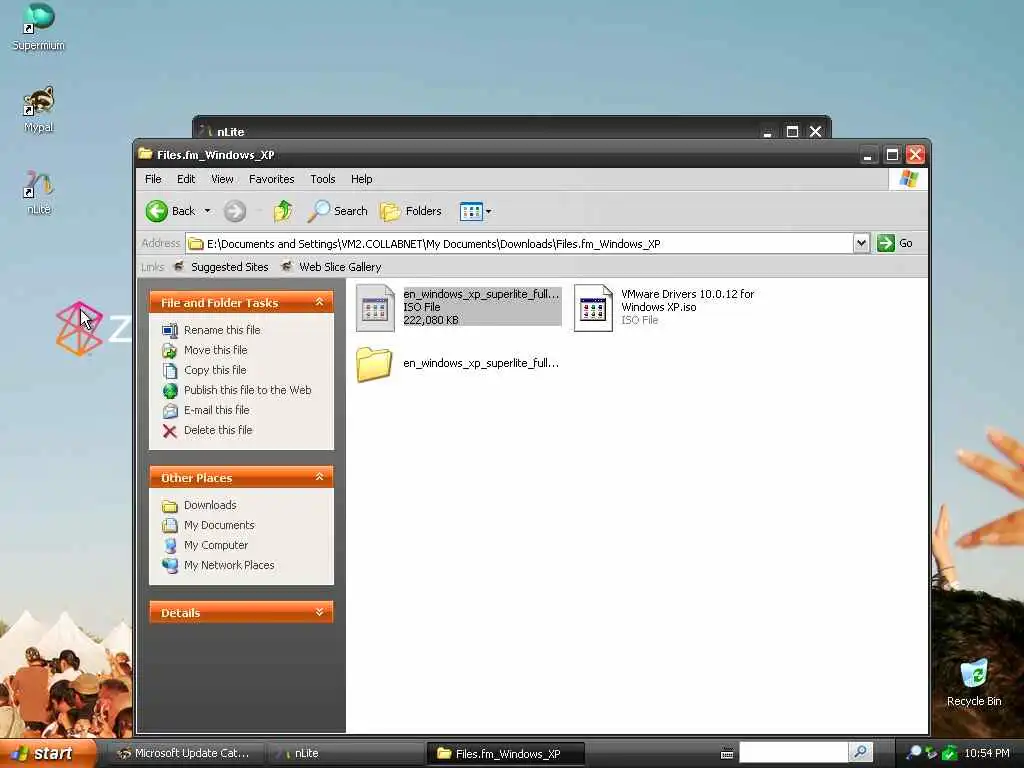Click the magnifier icon in the system tray
The width and height of the screenshot is (1024, 768).
click(x=914, y=753)
